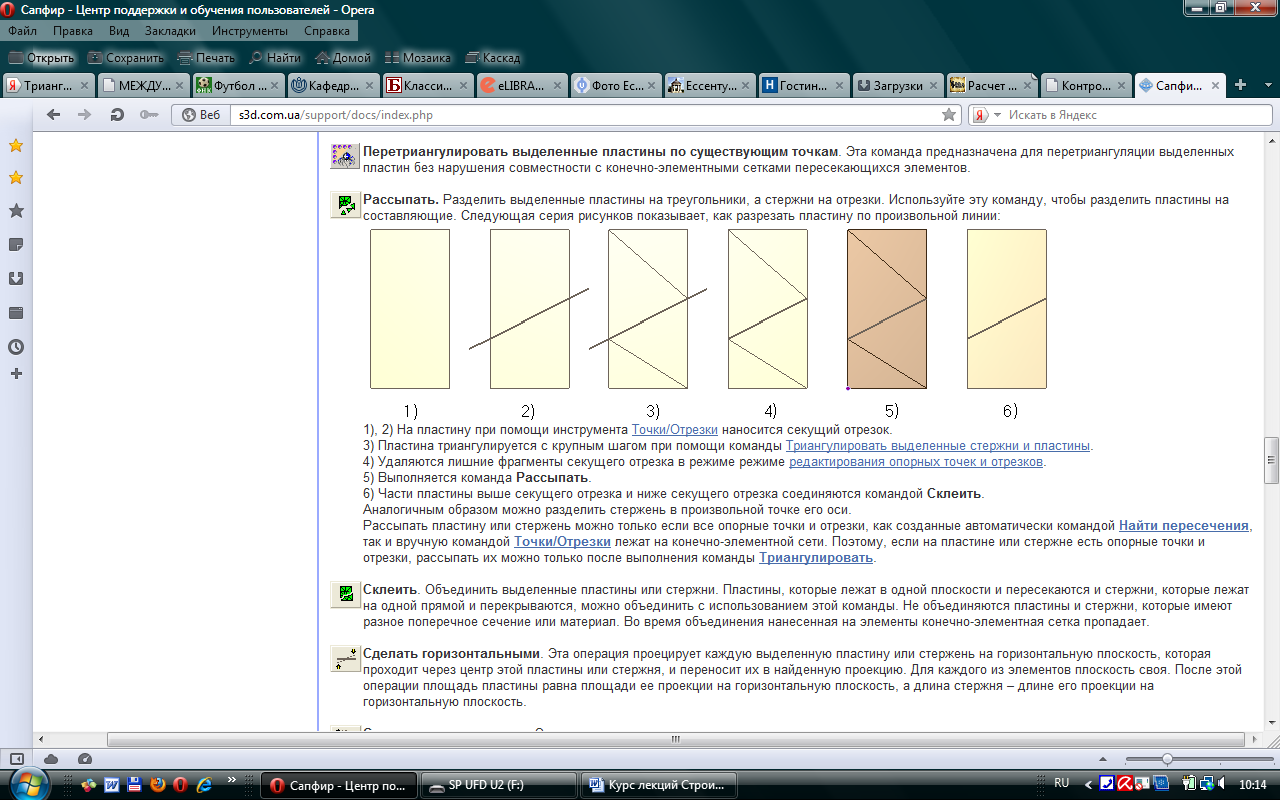Open the Файл menu
The width and height of the screenshot is (1280, 800).
pyautogui.click(x=22, y=31)
